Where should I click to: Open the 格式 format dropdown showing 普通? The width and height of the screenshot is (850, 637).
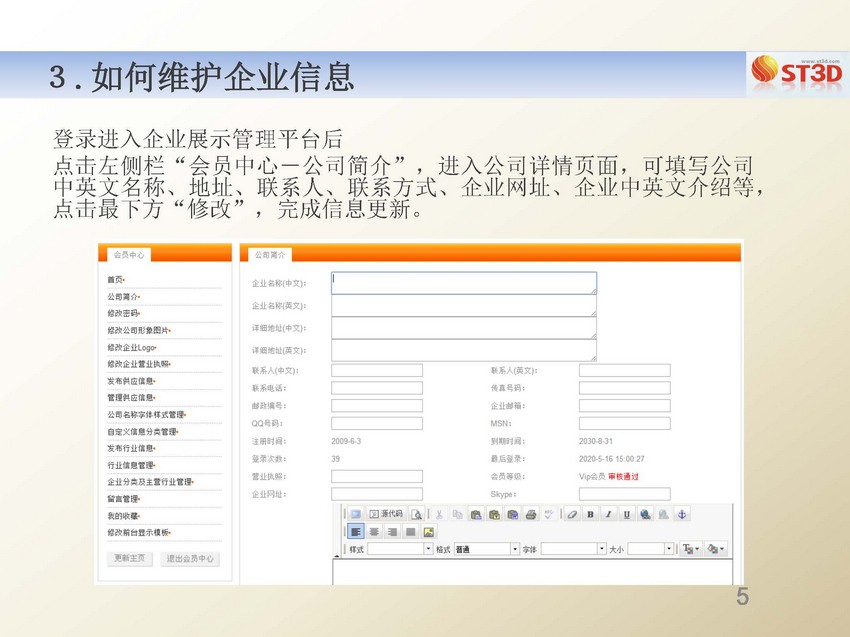(515, 549)
